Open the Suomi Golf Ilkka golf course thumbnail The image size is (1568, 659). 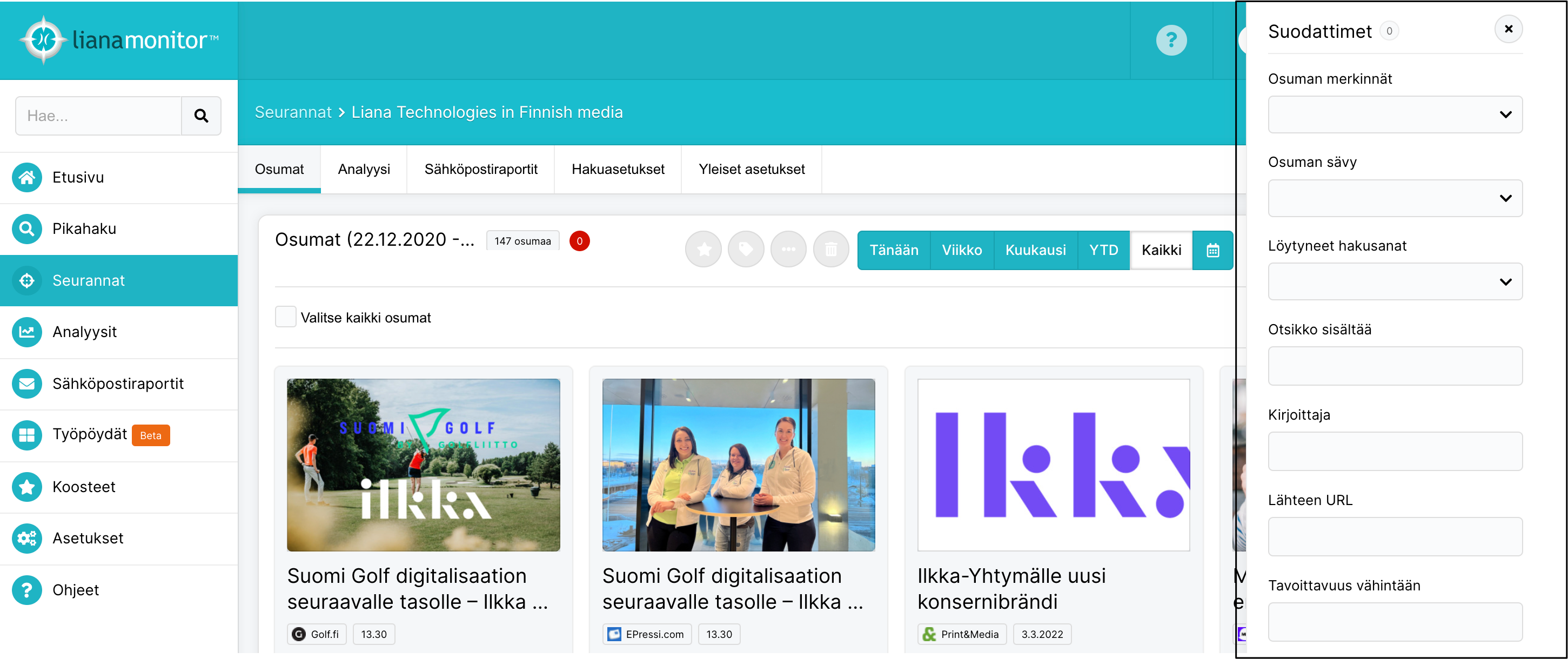pyautogui.click(x=424, y=465)
